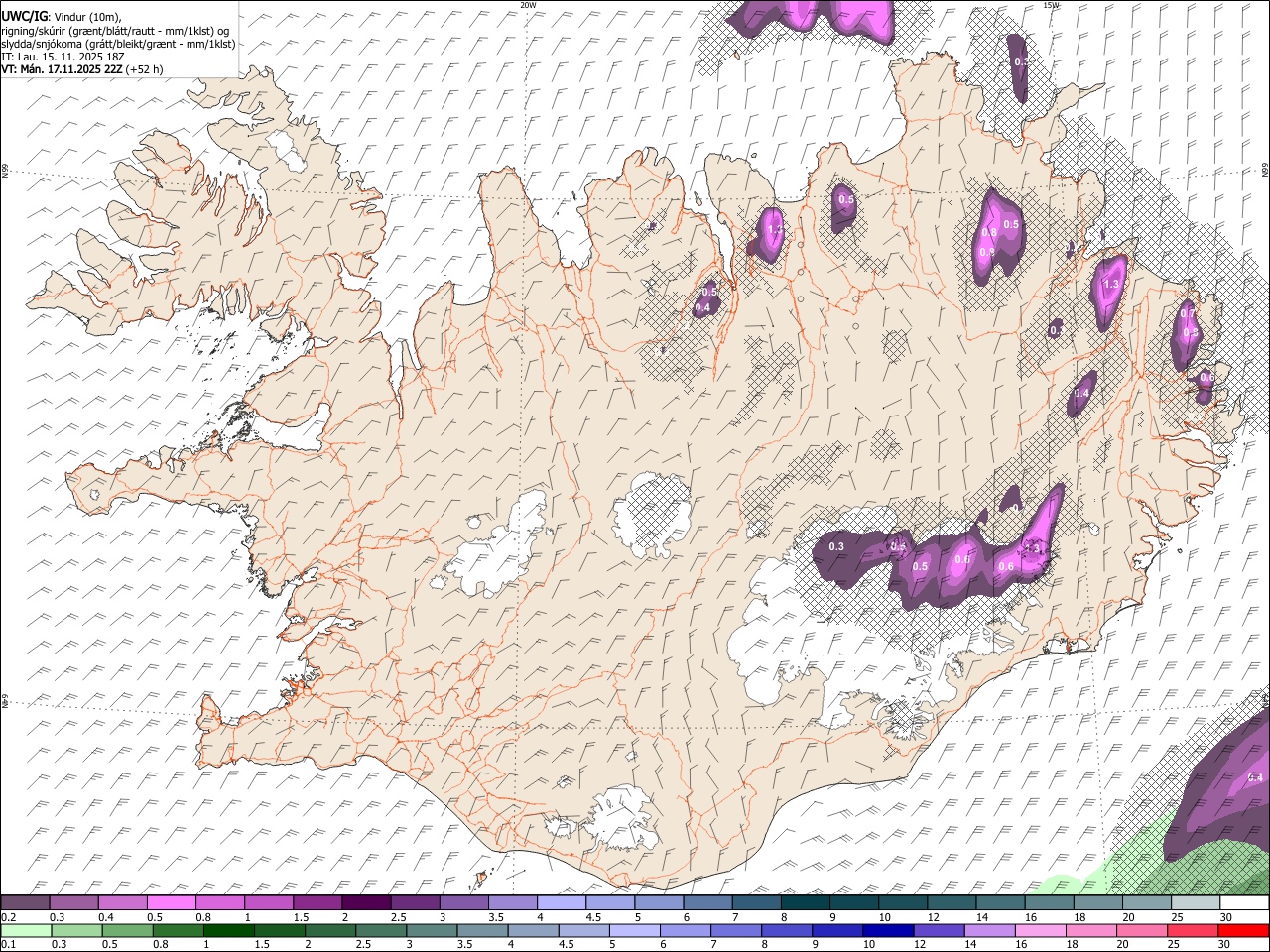Click the '4.5' number under the upper scale
The image size is (1270, 952).
(593, 917)
